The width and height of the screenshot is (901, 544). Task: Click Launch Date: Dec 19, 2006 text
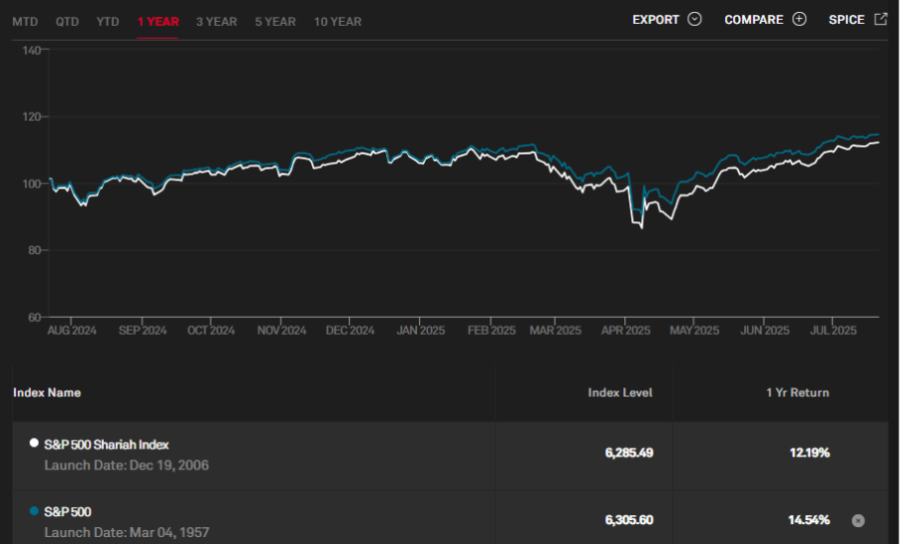[126, 465]
